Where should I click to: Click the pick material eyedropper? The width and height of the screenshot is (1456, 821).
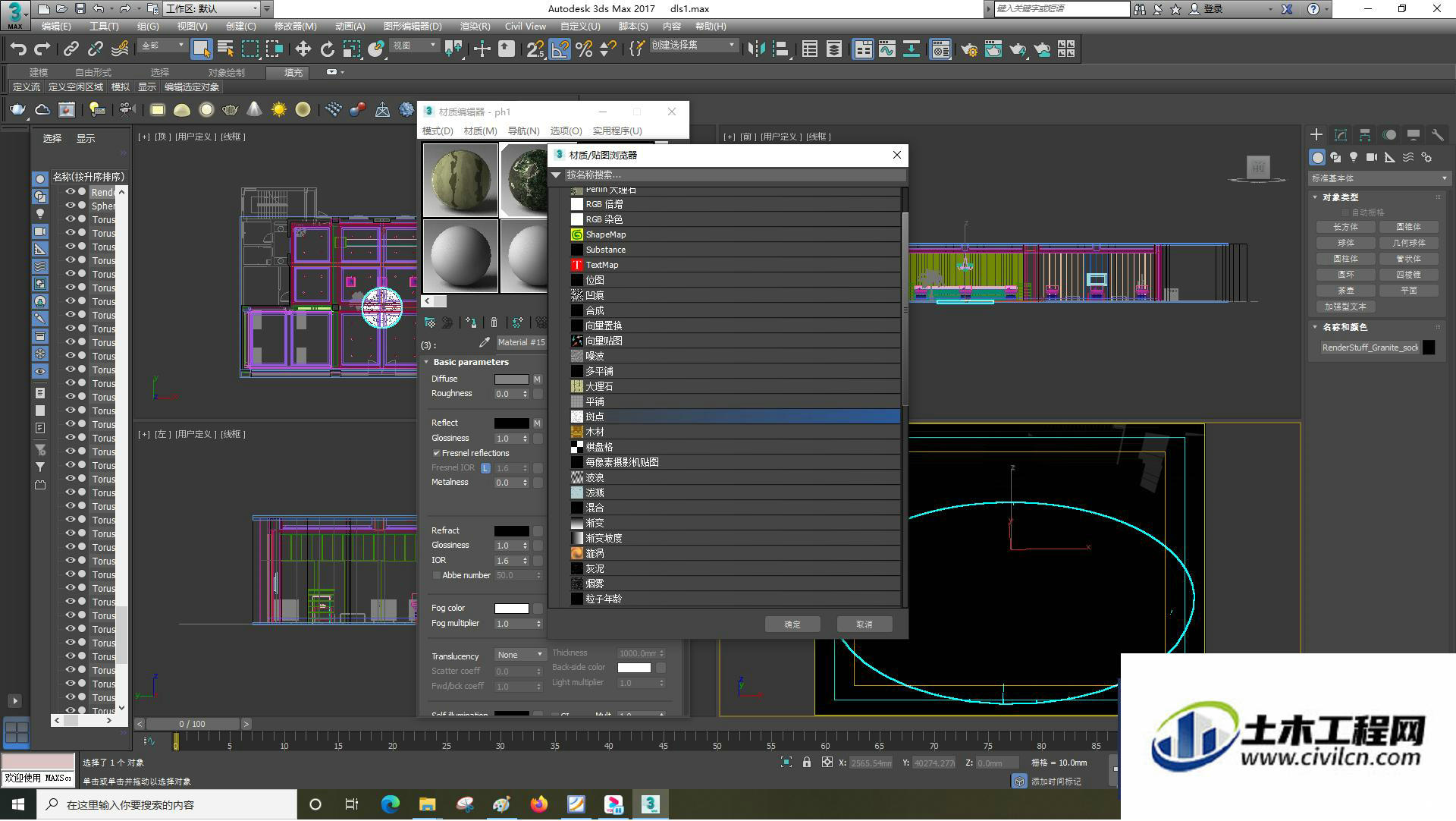[484, 342]
